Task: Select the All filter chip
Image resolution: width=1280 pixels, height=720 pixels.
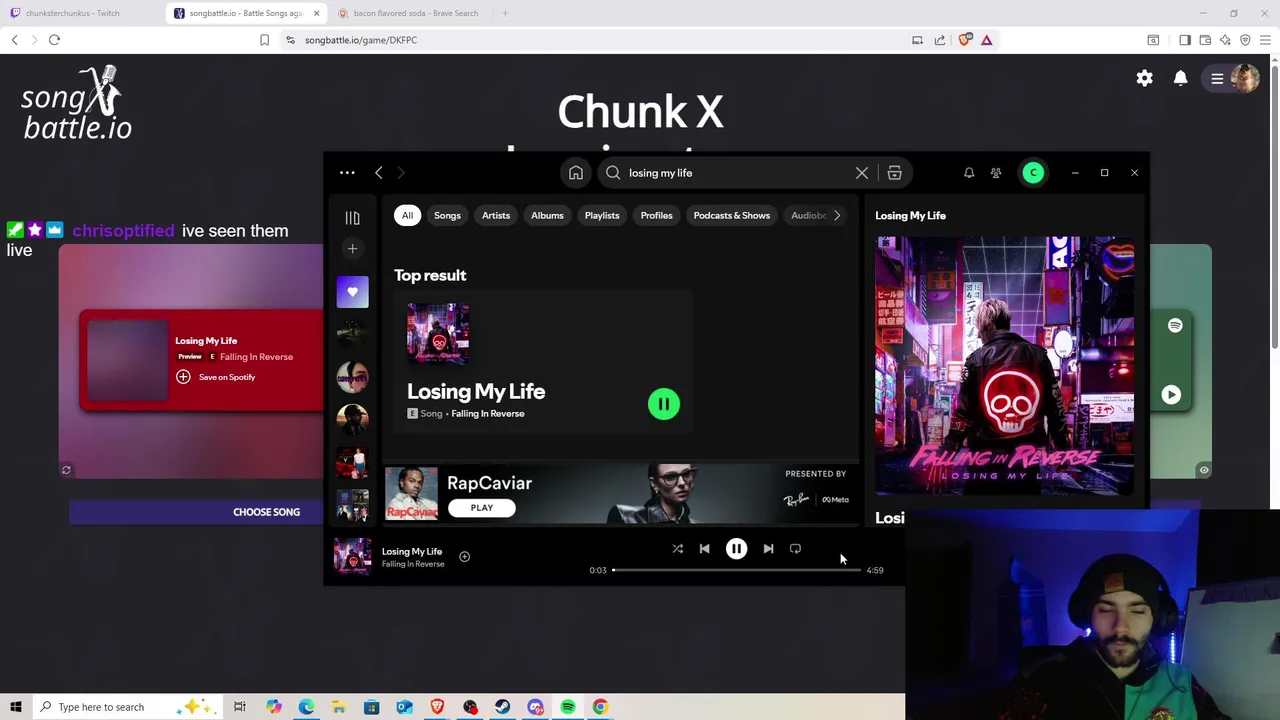Action: [407, 215]
